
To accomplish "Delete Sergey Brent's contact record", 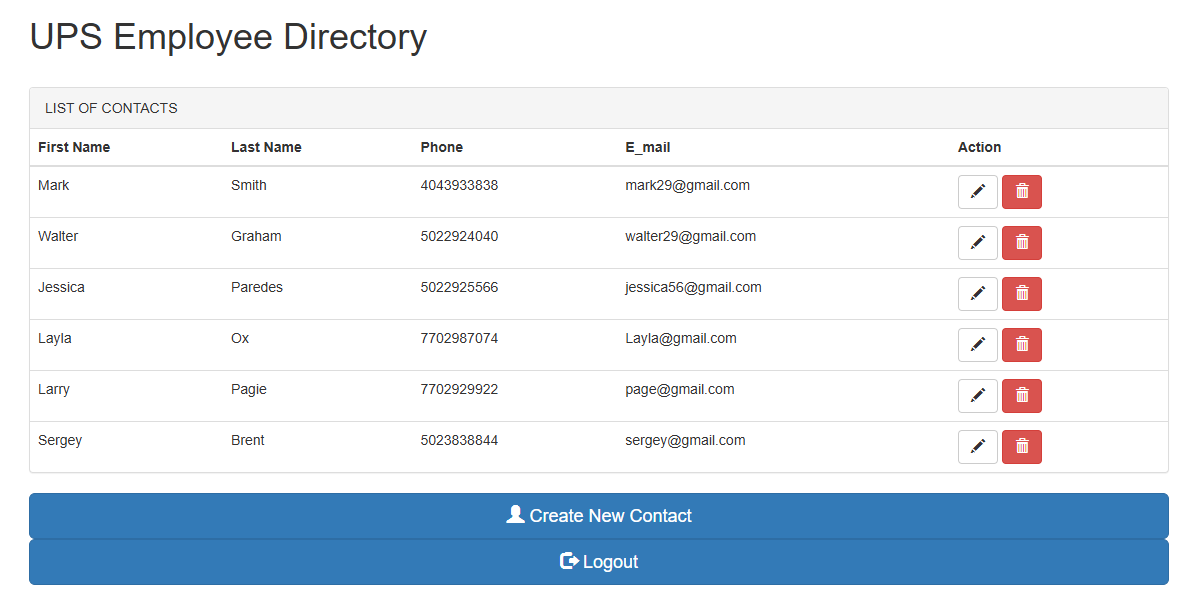I will coord(1021,447).
